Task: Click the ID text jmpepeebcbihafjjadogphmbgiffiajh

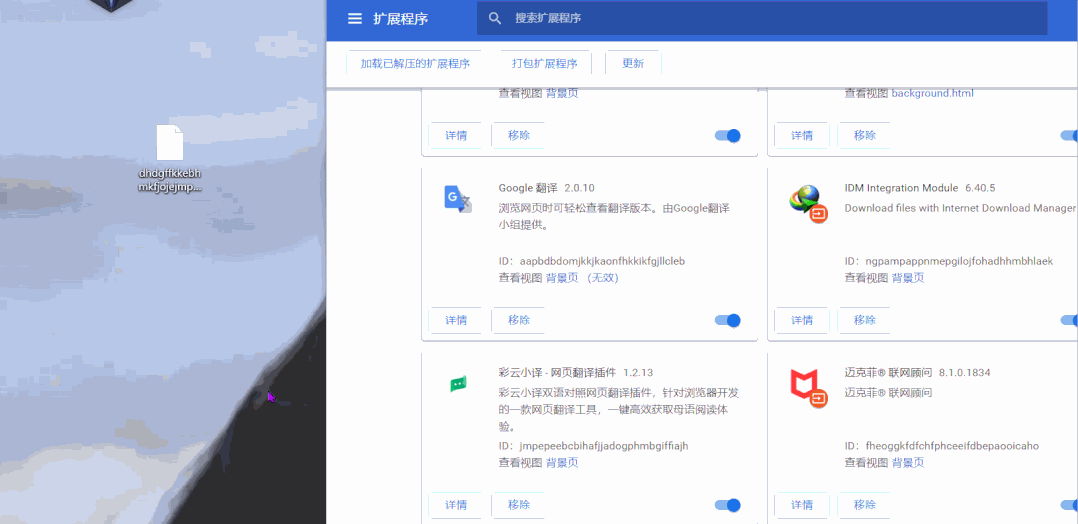Action: [604, 446]
